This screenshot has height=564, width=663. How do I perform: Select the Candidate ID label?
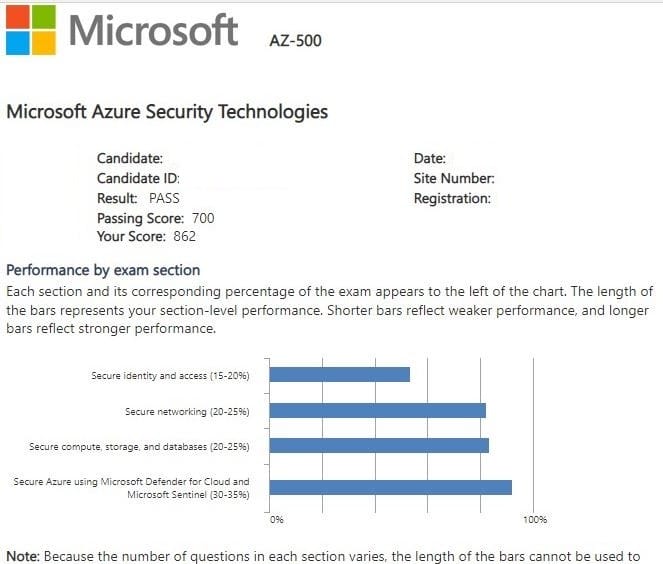point(138,178)
